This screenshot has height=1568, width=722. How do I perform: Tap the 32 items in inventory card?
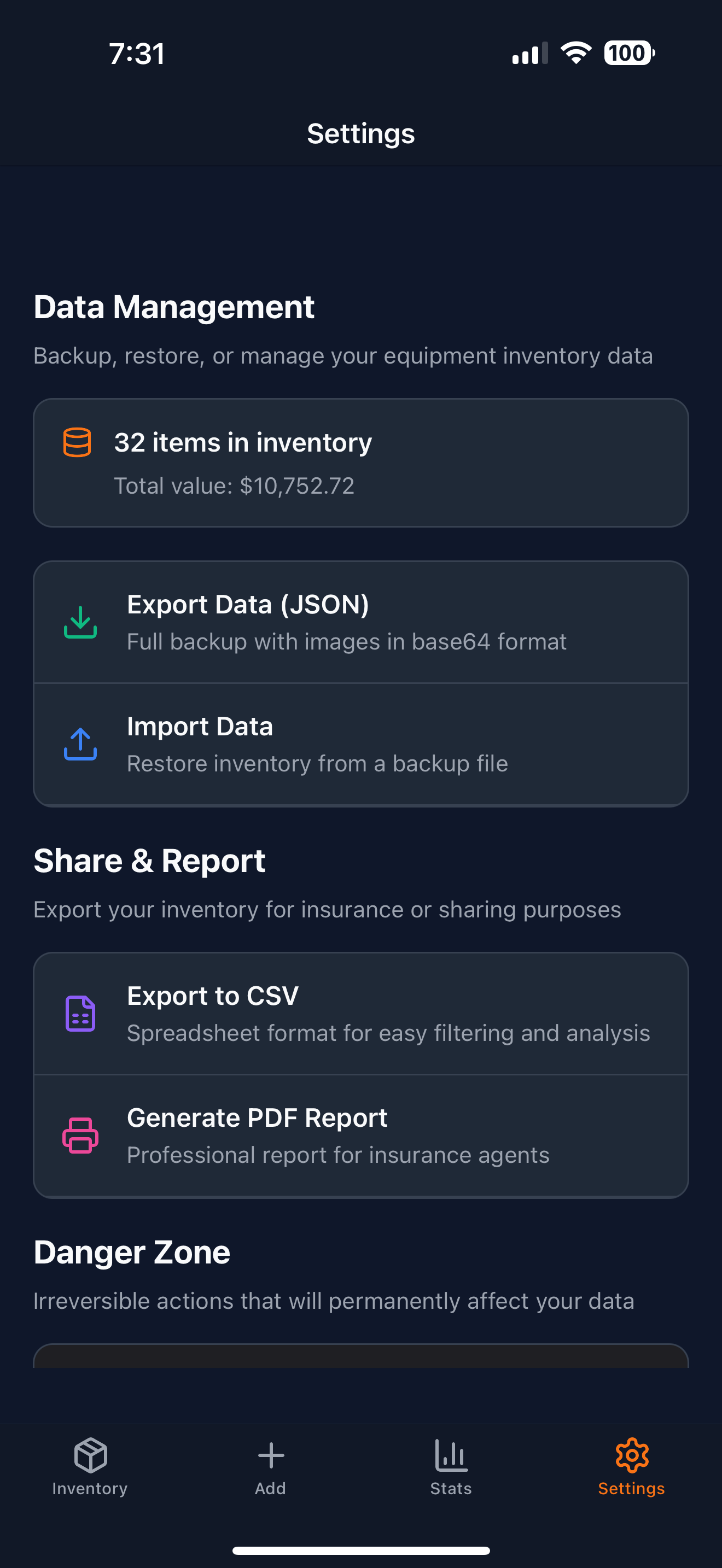click(x=361, y=463)
